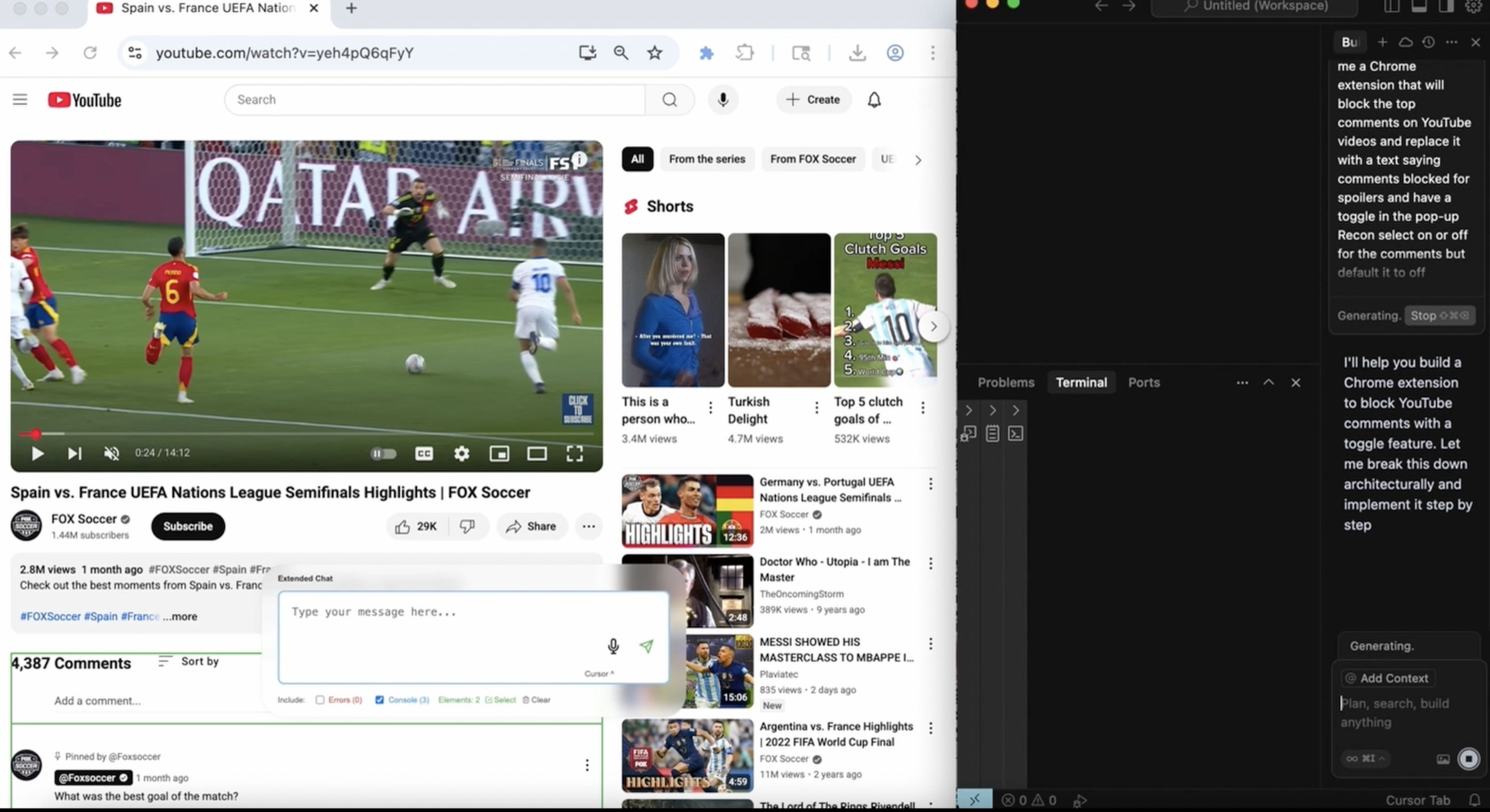The height and width of the screenshot is (812, 1490).
Task: Switch to Ports tab in Cursor
Action: (x=1144, y=382)
